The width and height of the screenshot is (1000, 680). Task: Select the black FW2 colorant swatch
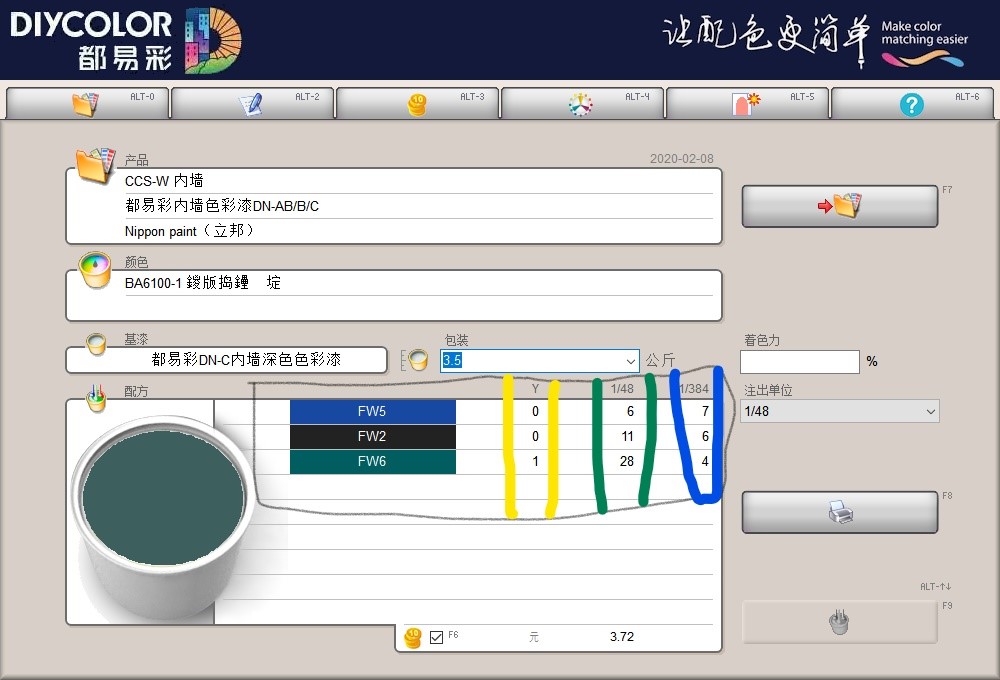tap(372, 437)
